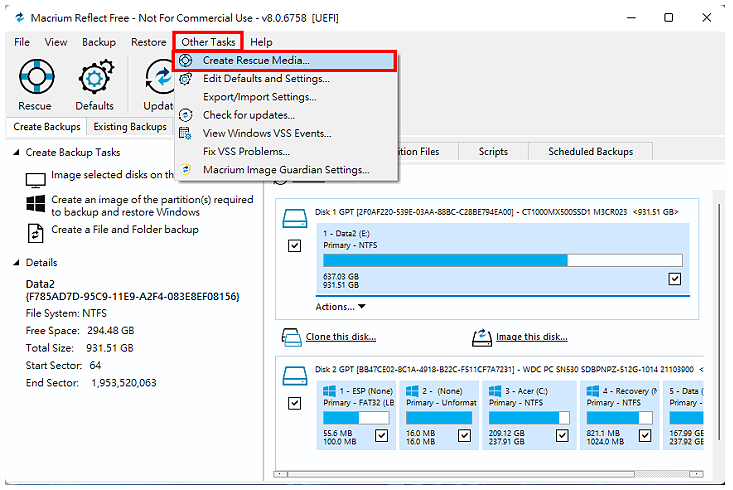
Task: Click the ESP partition usage bar
Action: [356, 418]
